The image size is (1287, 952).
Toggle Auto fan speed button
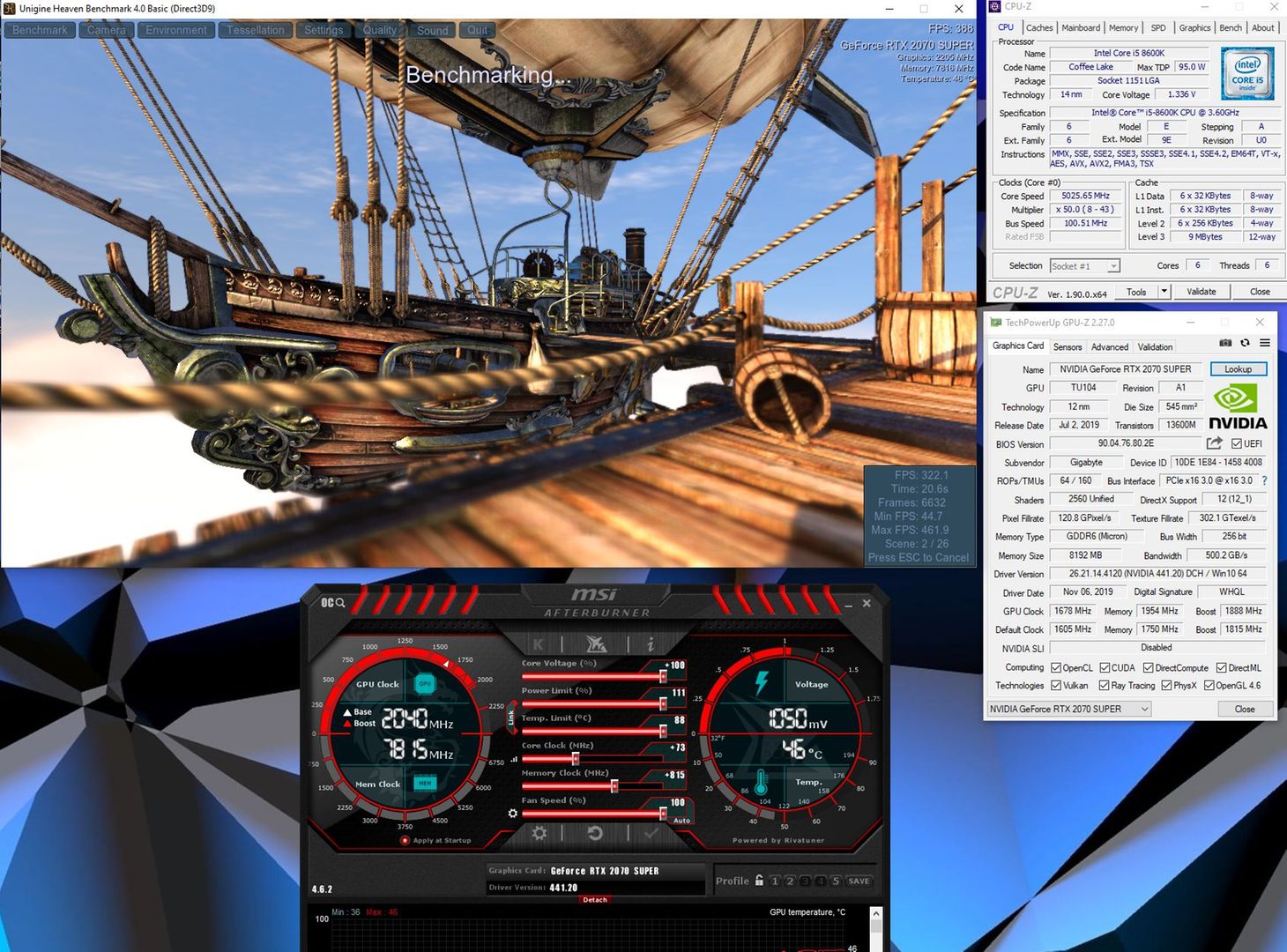click(x=681, y=820)
